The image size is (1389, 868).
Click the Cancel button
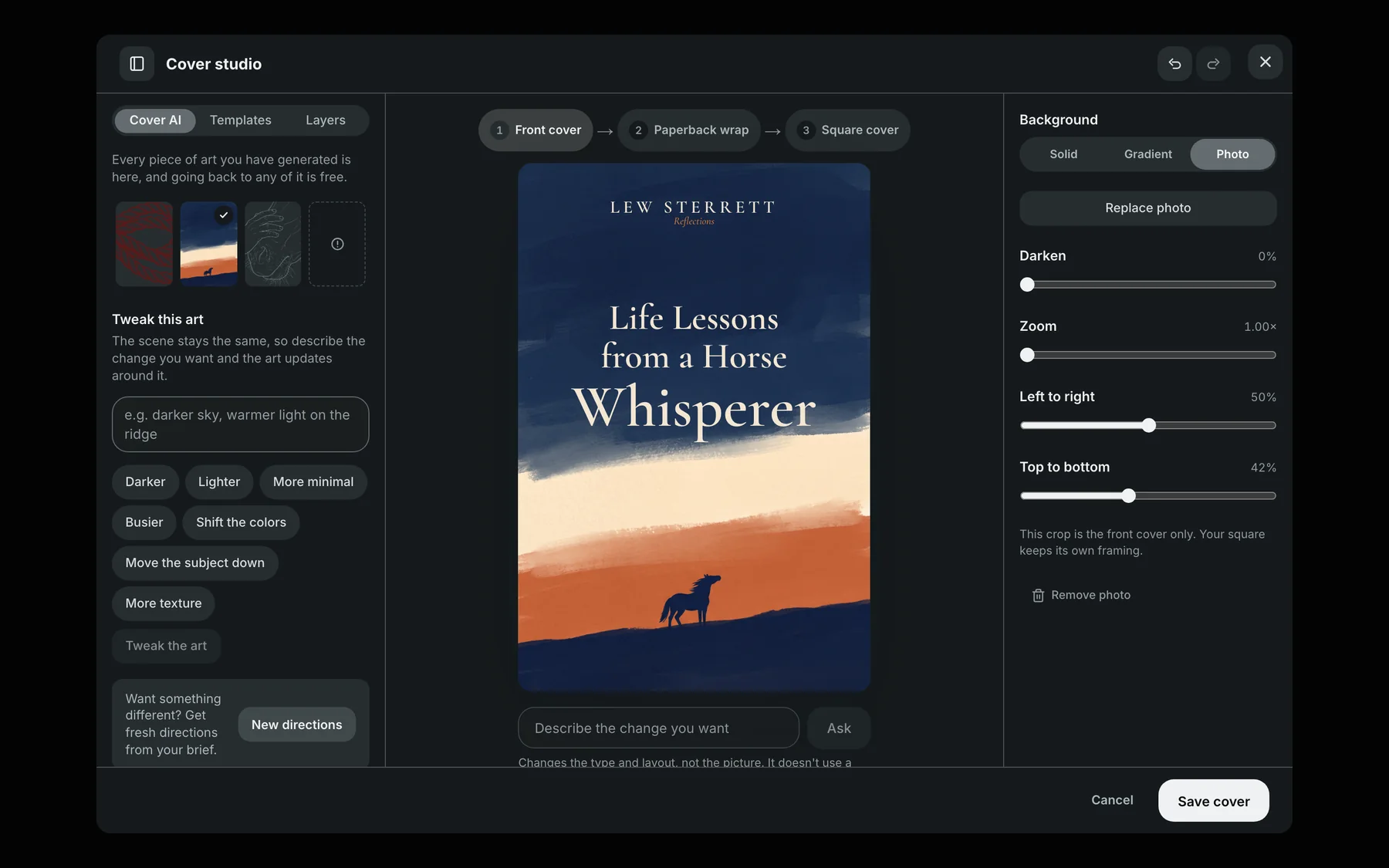coord(1112,800)
